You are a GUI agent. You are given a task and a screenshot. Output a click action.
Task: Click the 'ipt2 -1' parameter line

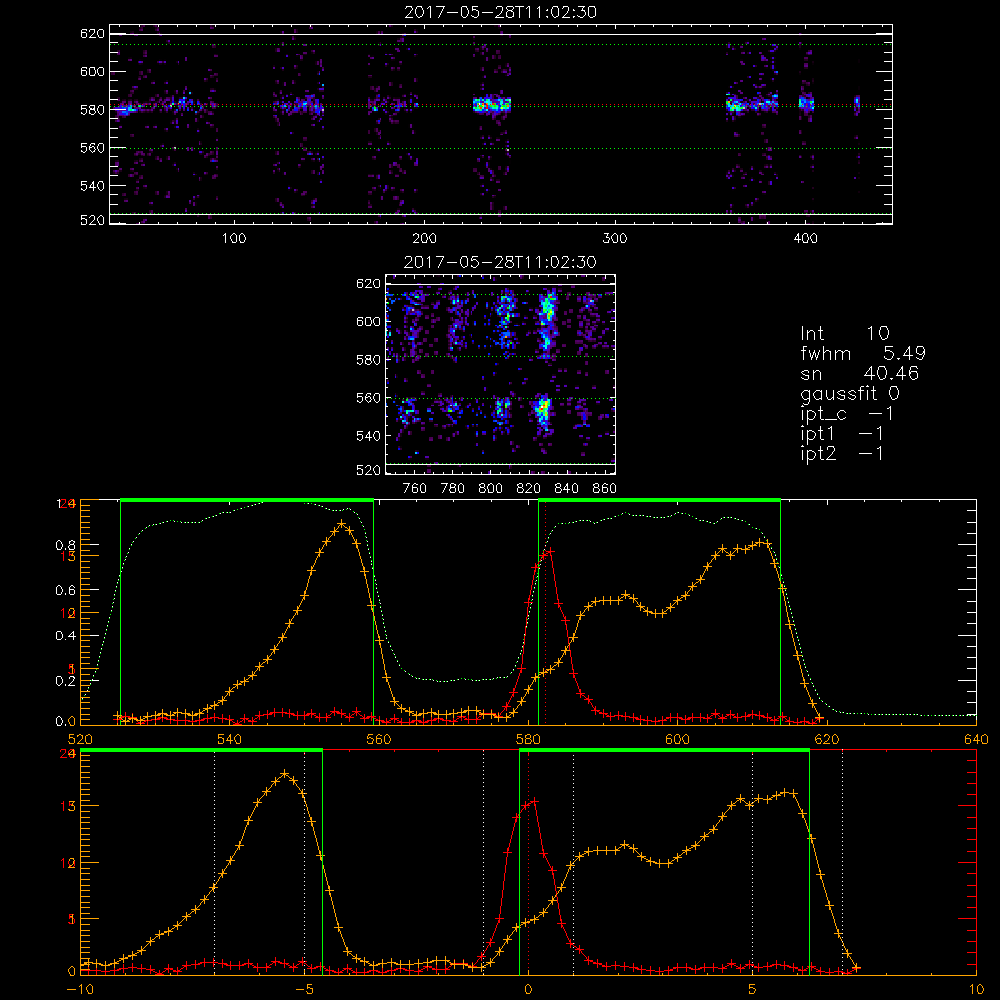842,453
